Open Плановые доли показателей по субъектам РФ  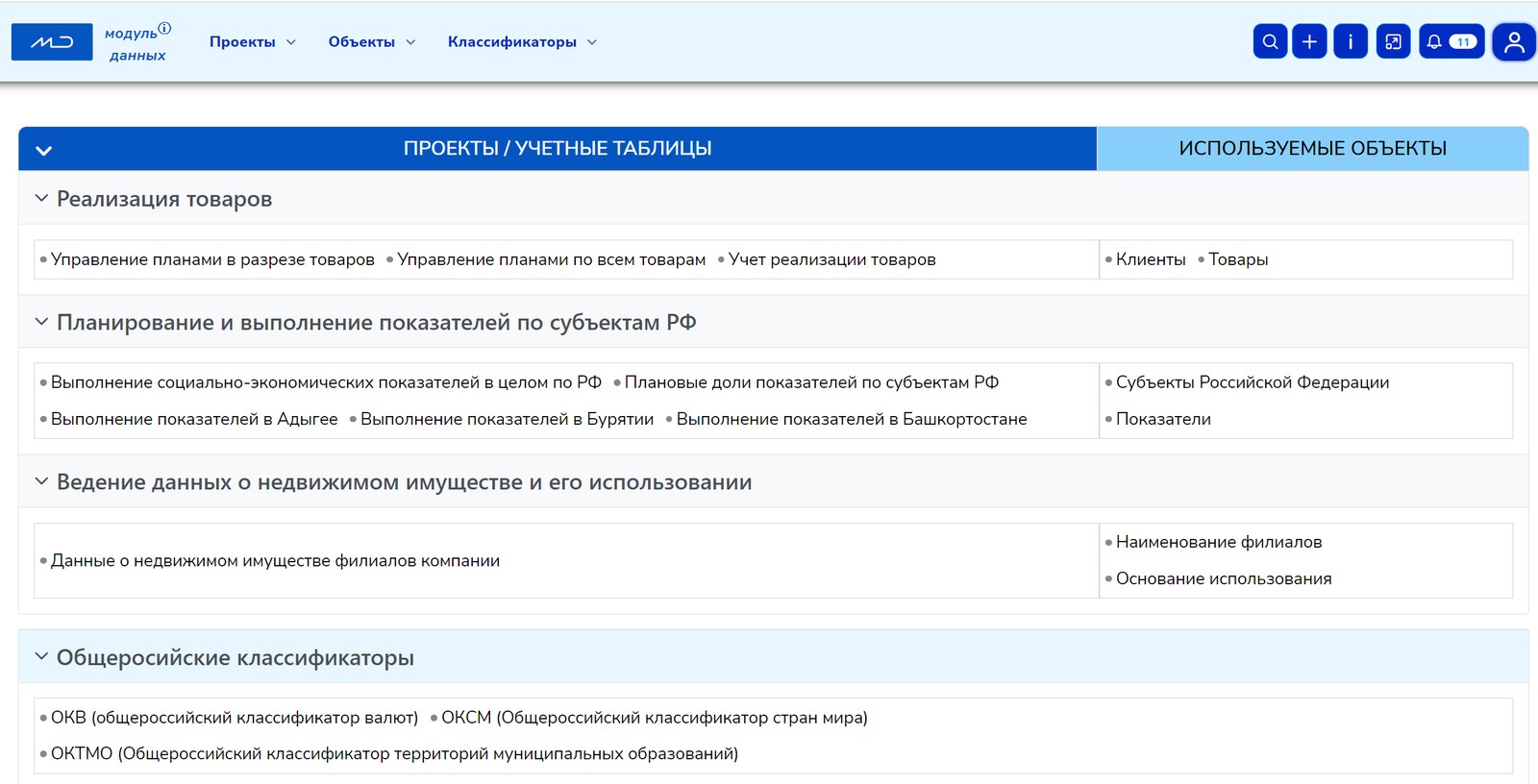[811, 382]
